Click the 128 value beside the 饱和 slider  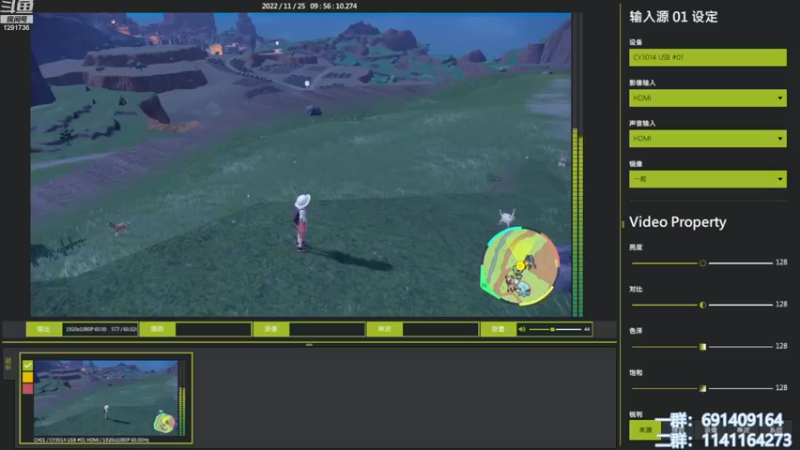pyautogui.click(x=781, y=388)
